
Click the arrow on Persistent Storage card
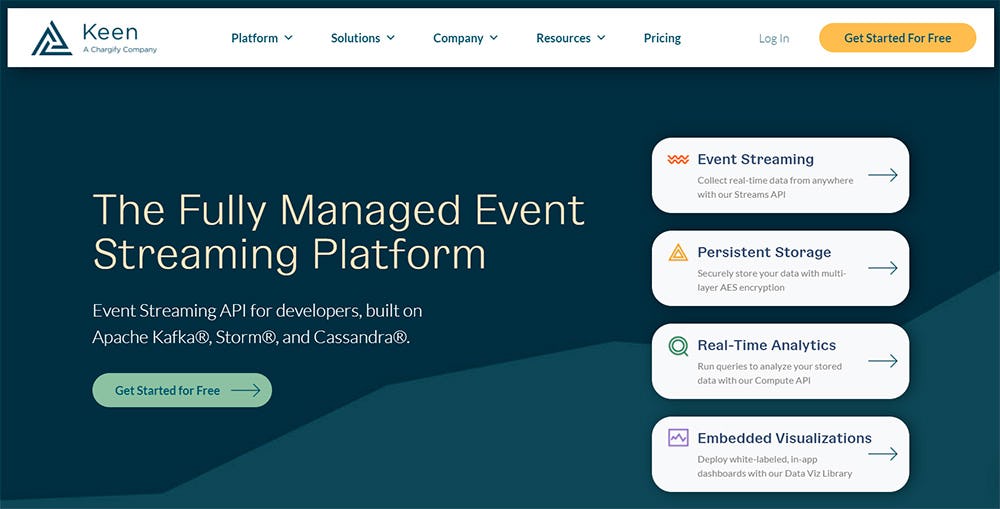pos(883,268)
